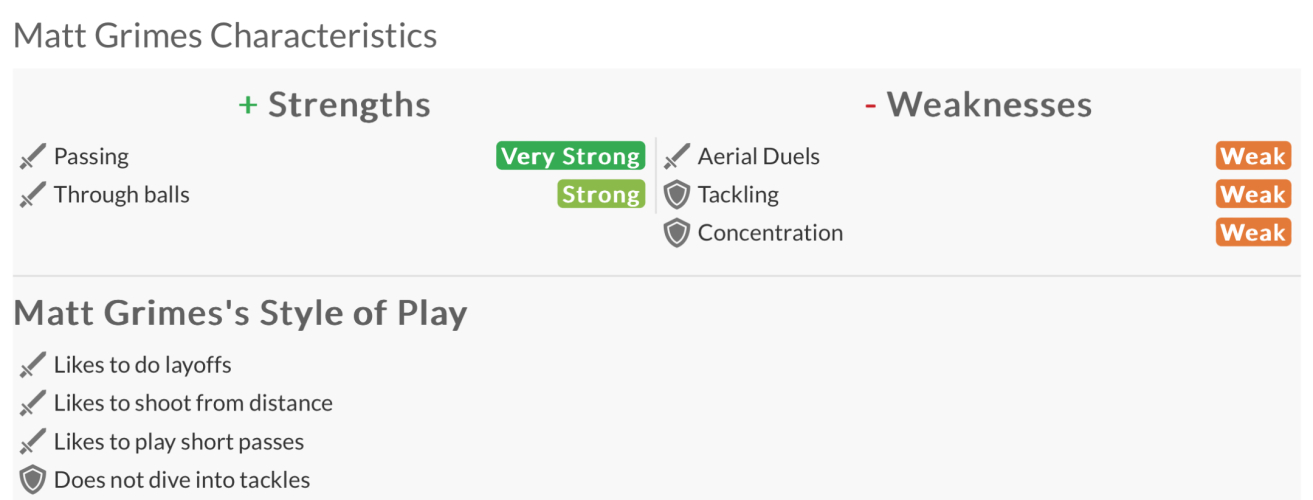Click the Weaknesses column heading
This screenshot has height=500, width=1313.
point(978,105)
